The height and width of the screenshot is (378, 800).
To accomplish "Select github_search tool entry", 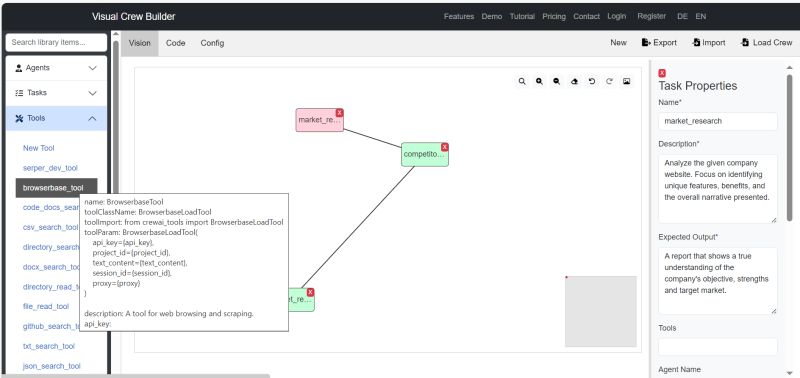I will (51, 326).
